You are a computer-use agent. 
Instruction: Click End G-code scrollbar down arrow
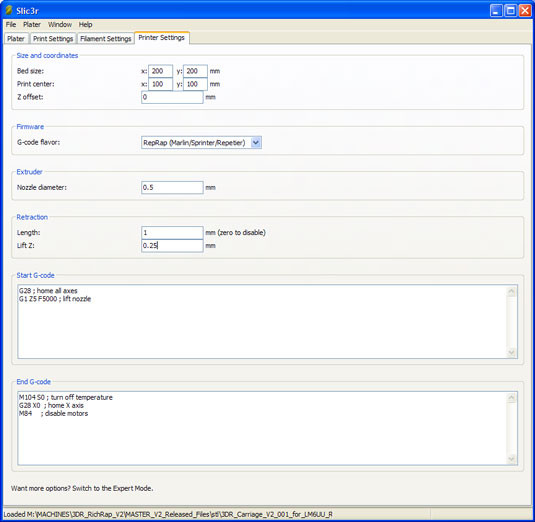[x=511, y=459]
